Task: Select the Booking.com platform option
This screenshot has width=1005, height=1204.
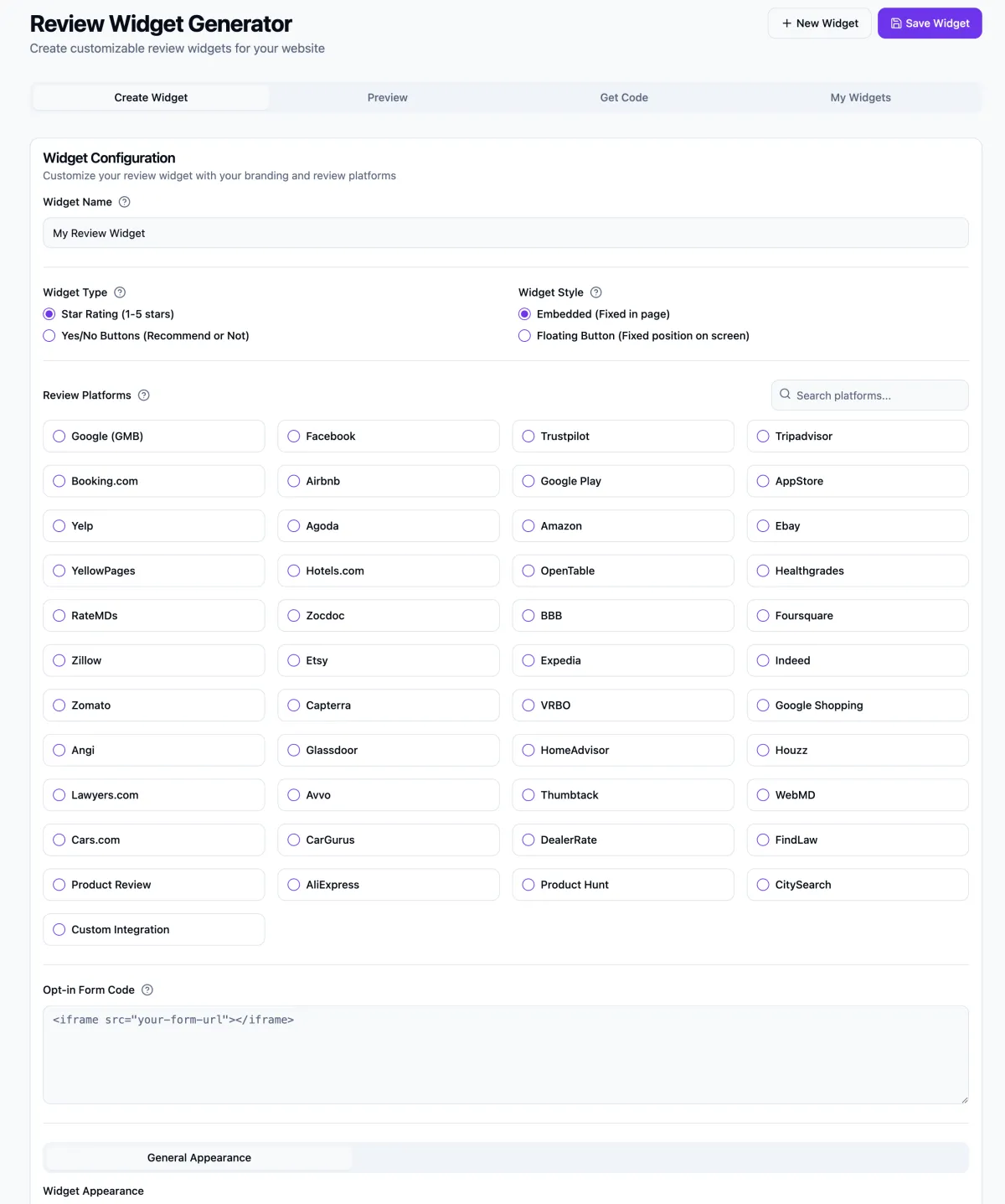Action: point(154,481)
